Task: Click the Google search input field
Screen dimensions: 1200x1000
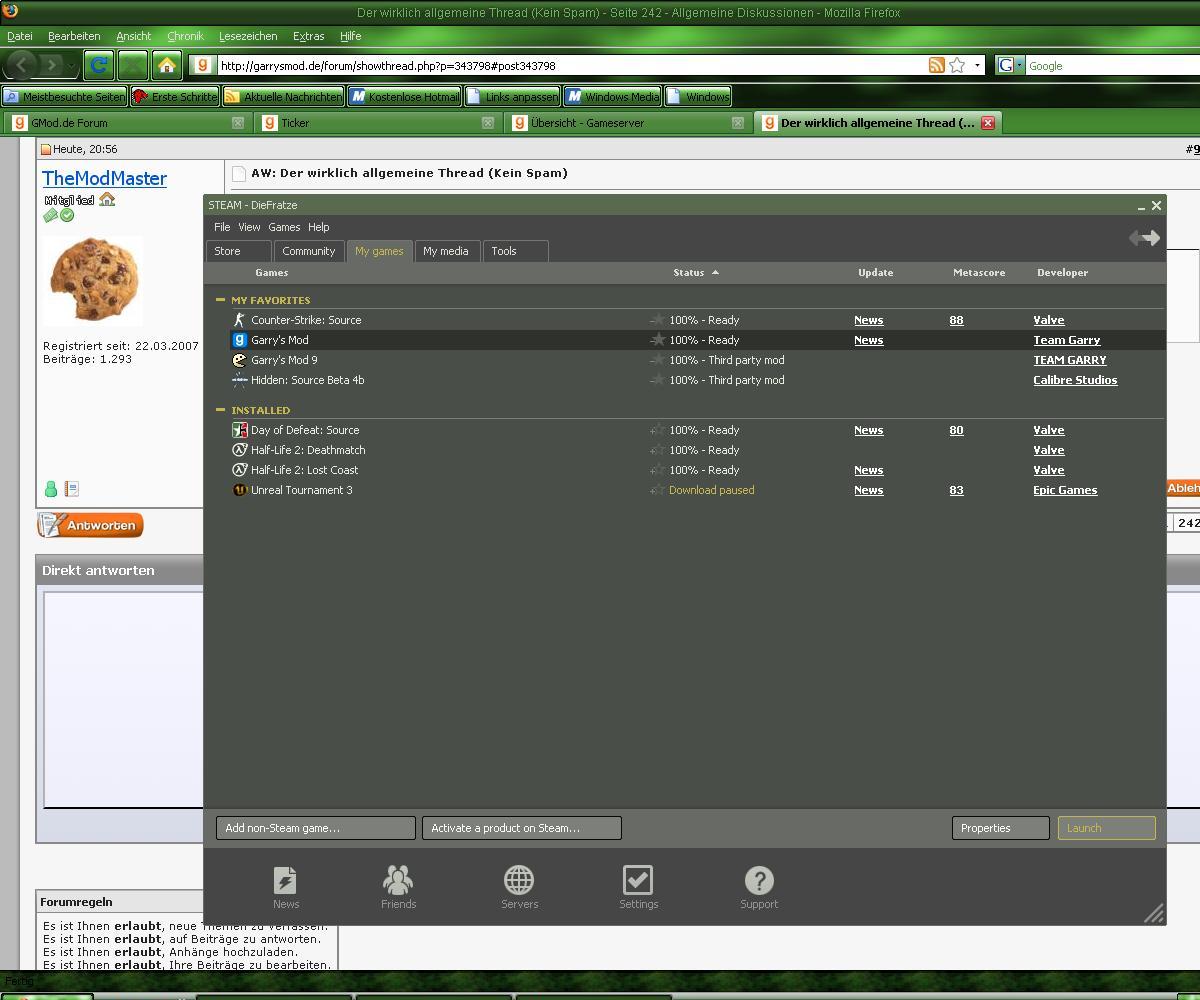Action: point(1110,66)
